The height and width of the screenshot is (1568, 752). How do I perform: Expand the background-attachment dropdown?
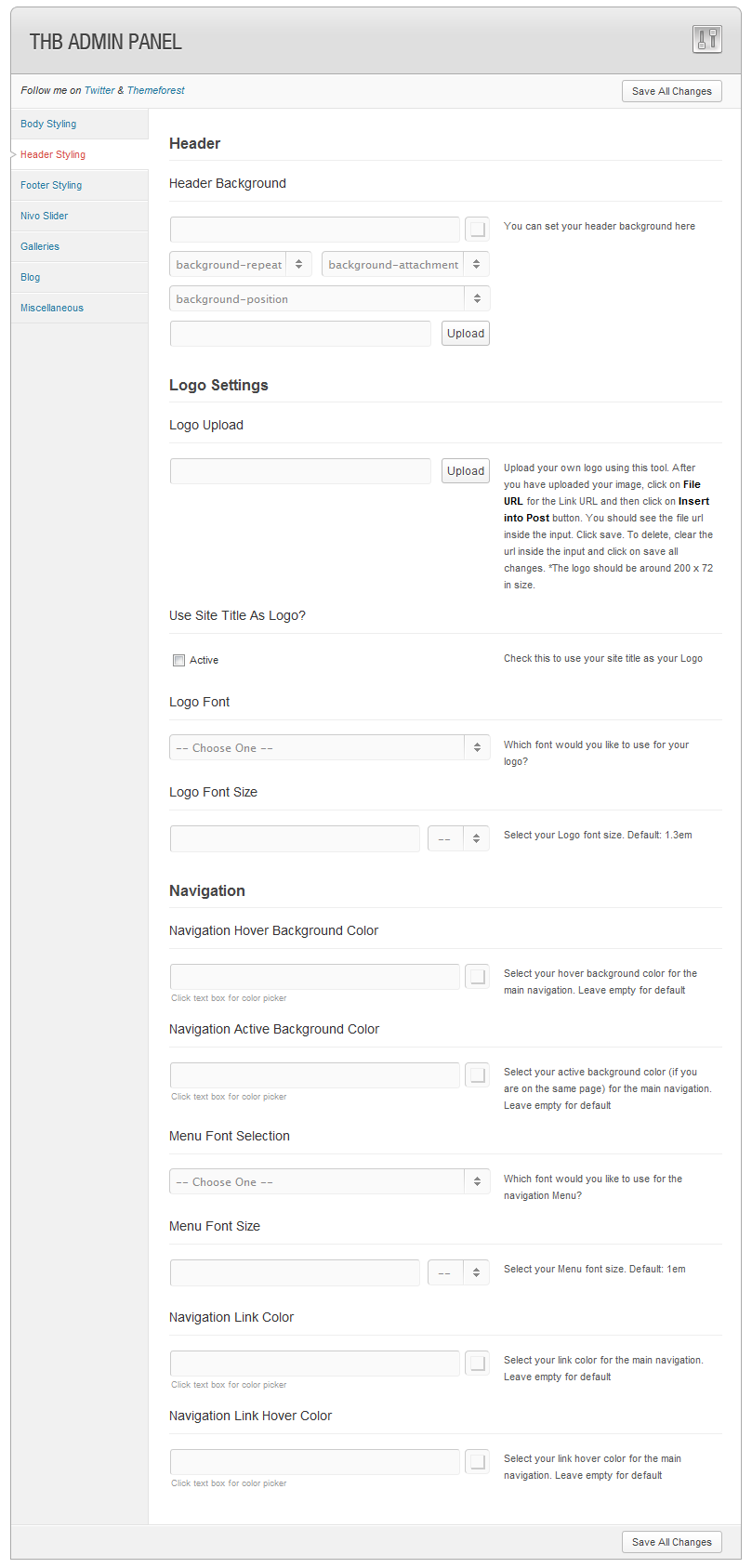(x=405, y=265)
